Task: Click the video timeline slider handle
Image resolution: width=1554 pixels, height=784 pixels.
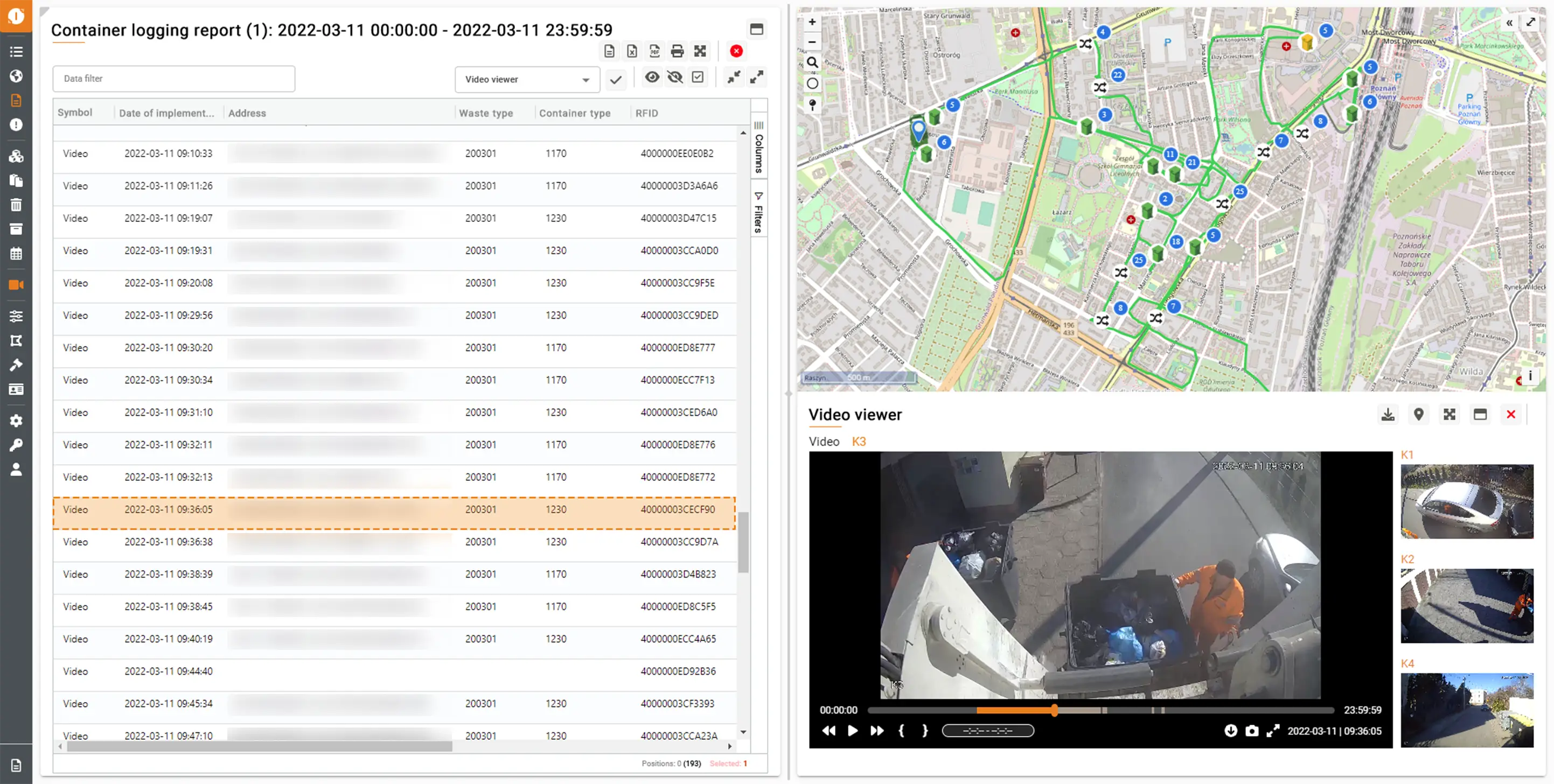Action: pos(1054,710)
